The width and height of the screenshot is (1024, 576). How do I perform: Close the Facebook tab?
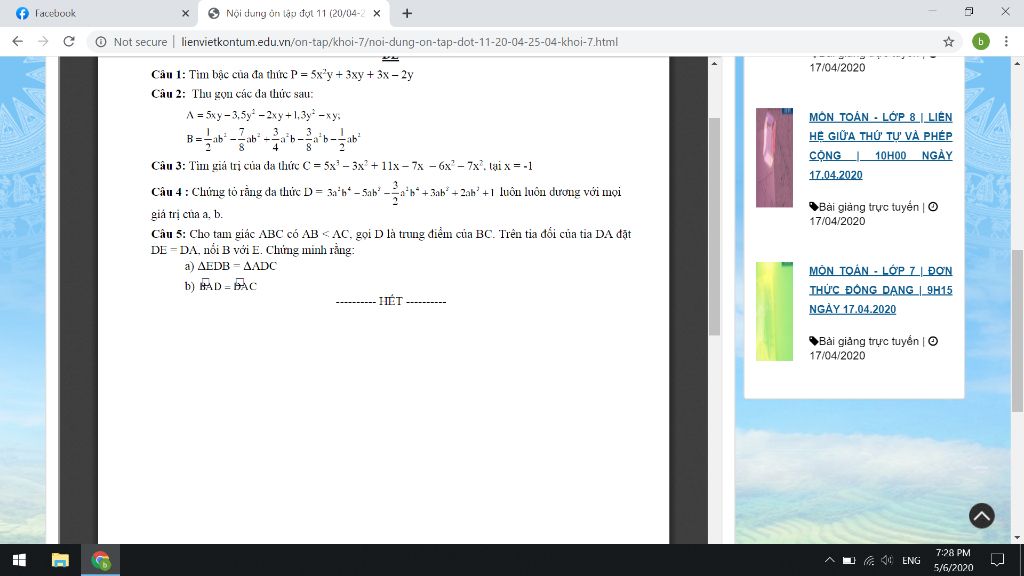185,13
